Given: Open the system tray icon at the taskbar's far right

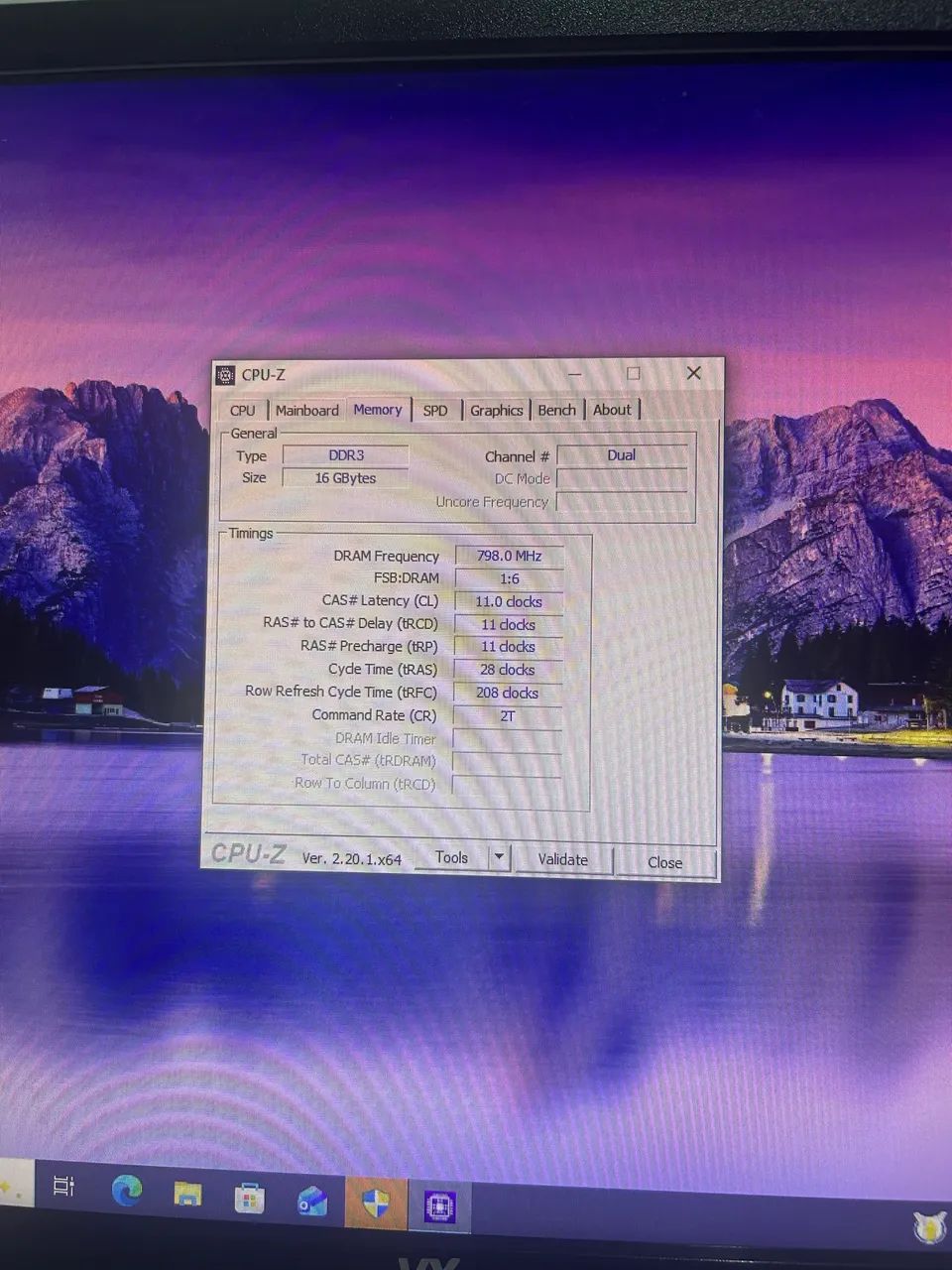Looking at the screenshot, I should [929, 1227].
